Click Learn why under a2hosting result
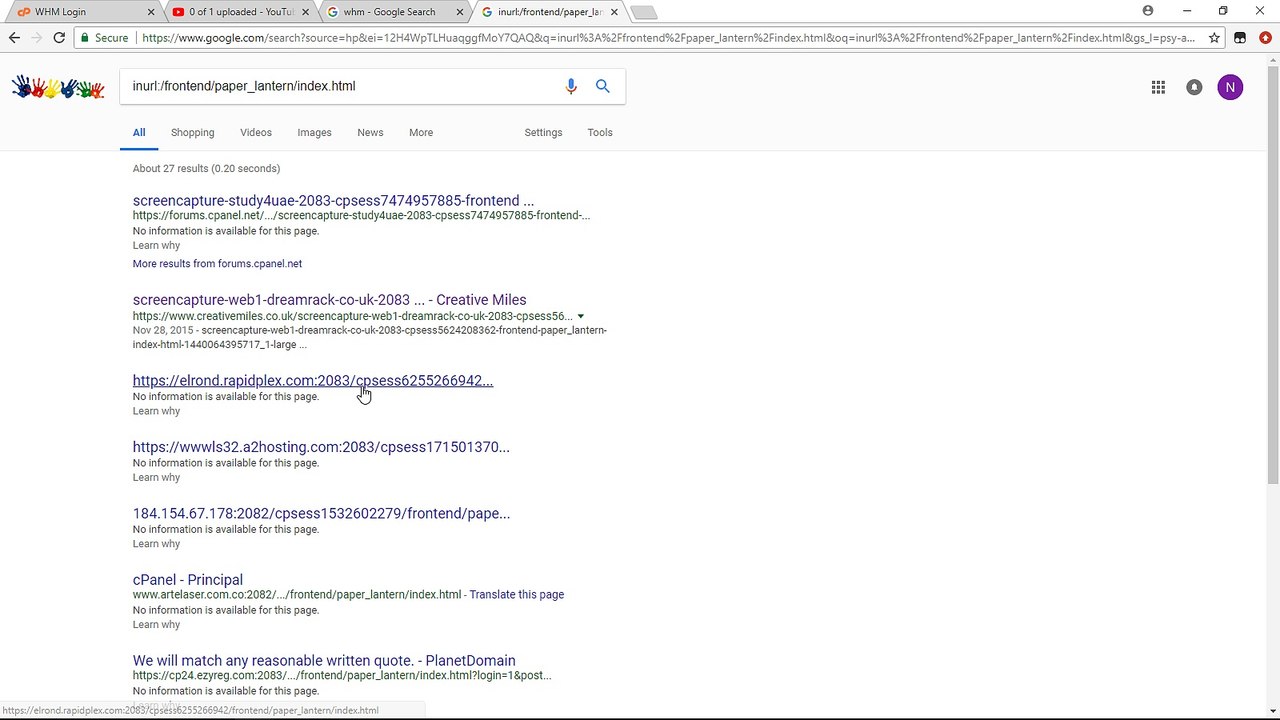 (156, 478)
